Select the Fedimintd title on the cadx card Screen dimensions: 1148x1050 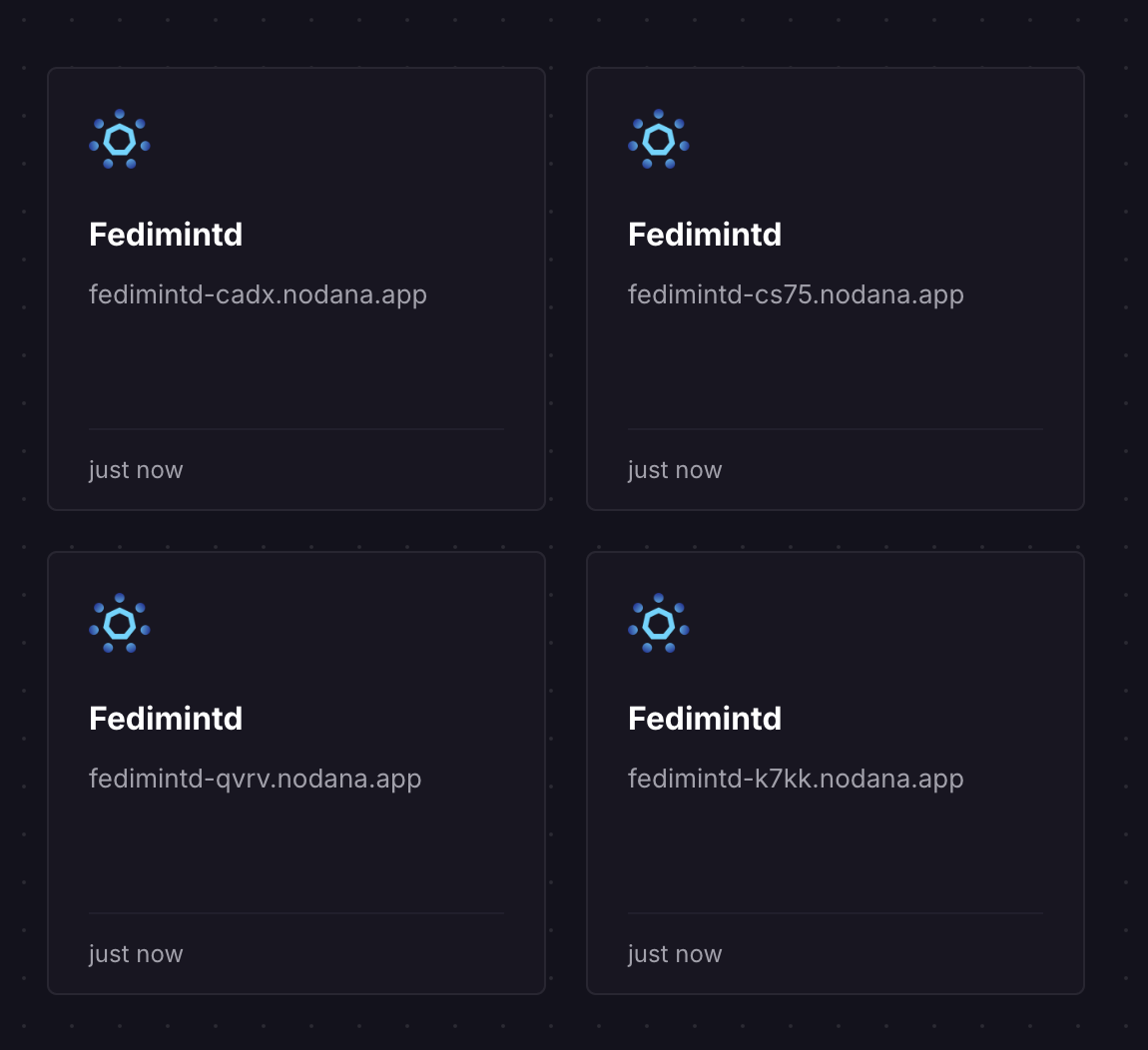point(166,235)
